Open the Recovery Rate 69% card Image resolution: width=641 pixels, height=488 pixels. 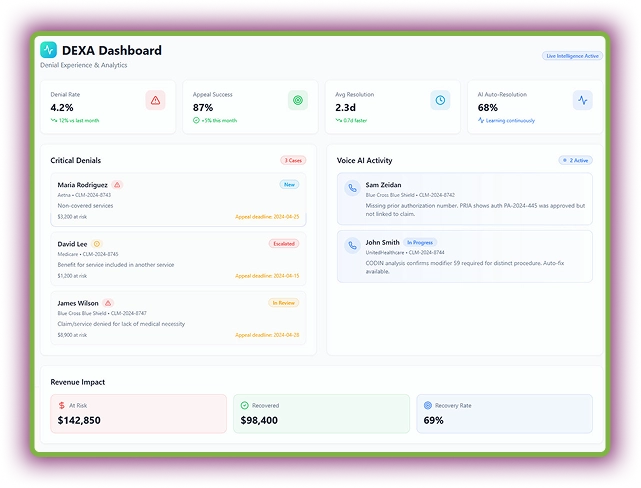click(504, 413)
